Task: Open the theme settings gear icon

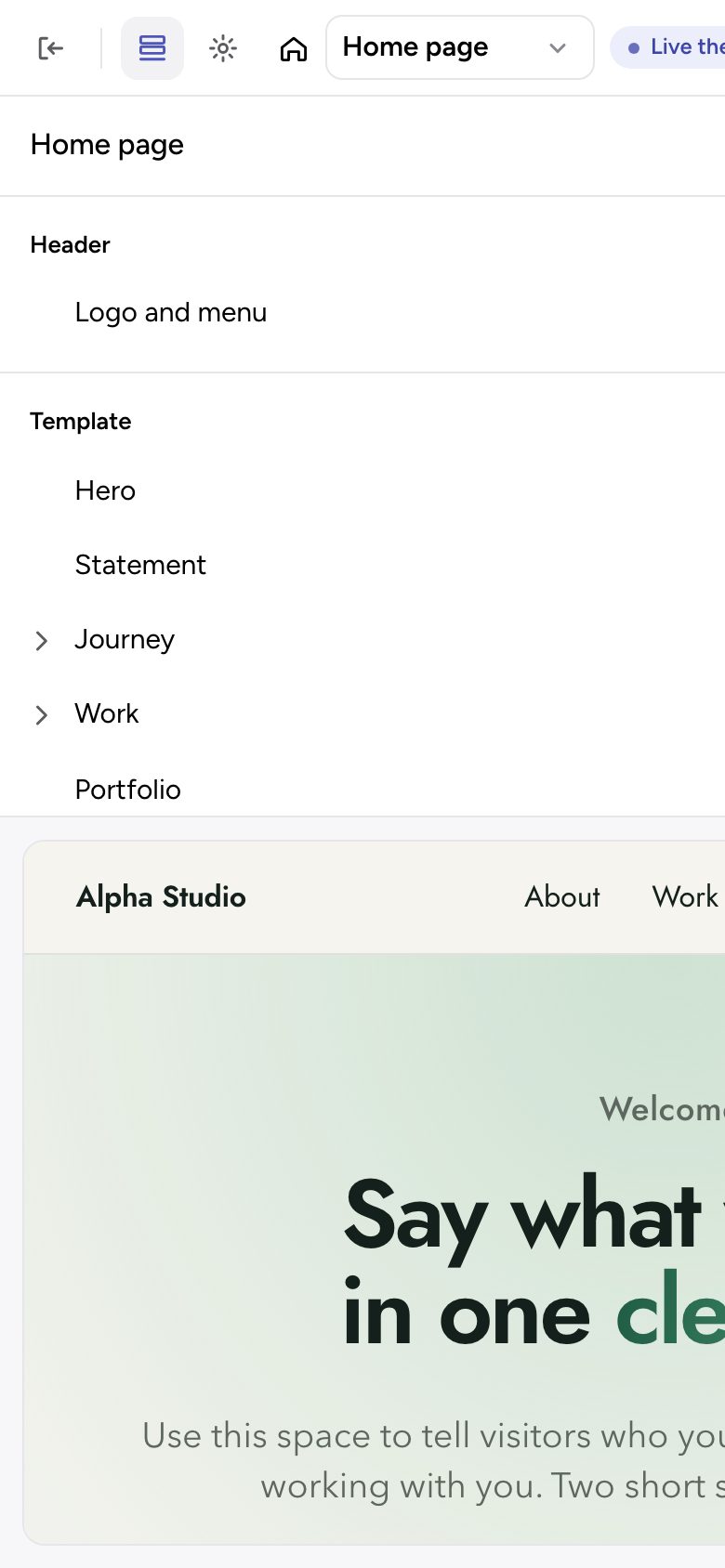Action: pyautogui.click(x=223, y=47)
